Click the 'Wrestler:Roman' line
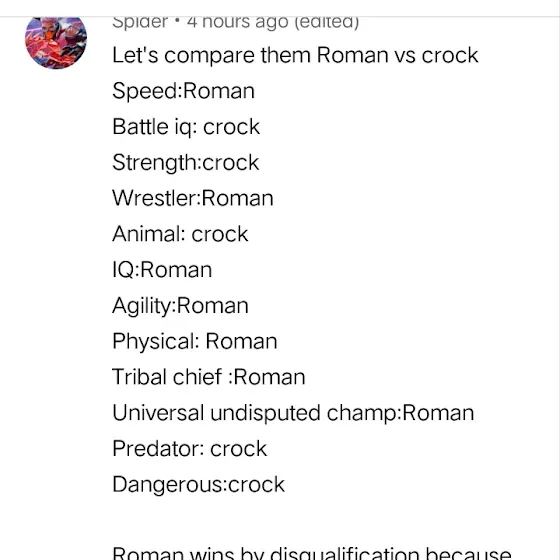The height and width of the screenshot is (560, 560). 193,199
